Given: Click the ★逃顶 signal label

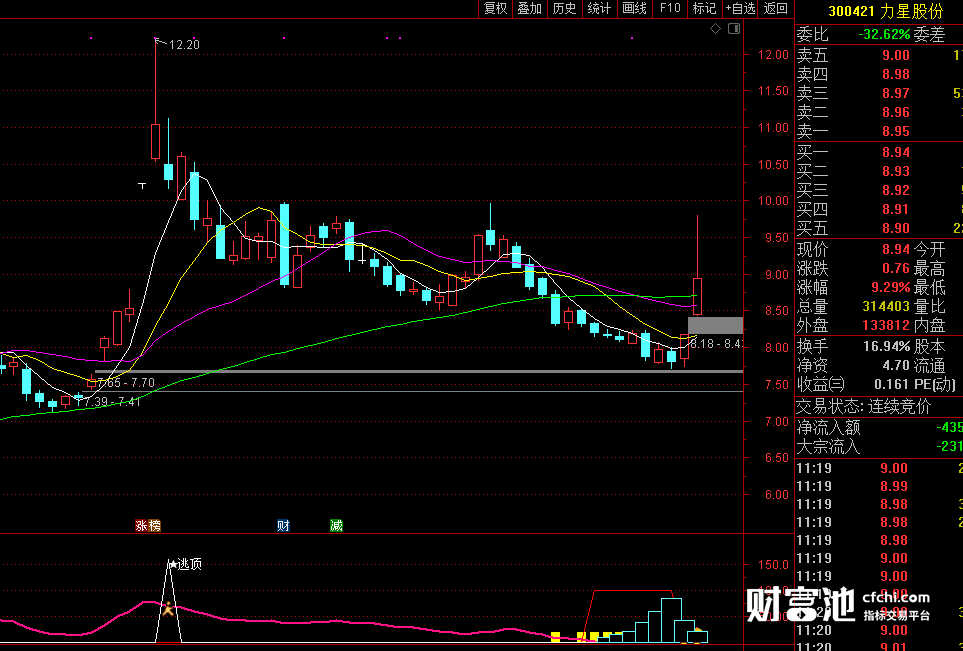Looking at the screenshot, I should coord(185,564).
